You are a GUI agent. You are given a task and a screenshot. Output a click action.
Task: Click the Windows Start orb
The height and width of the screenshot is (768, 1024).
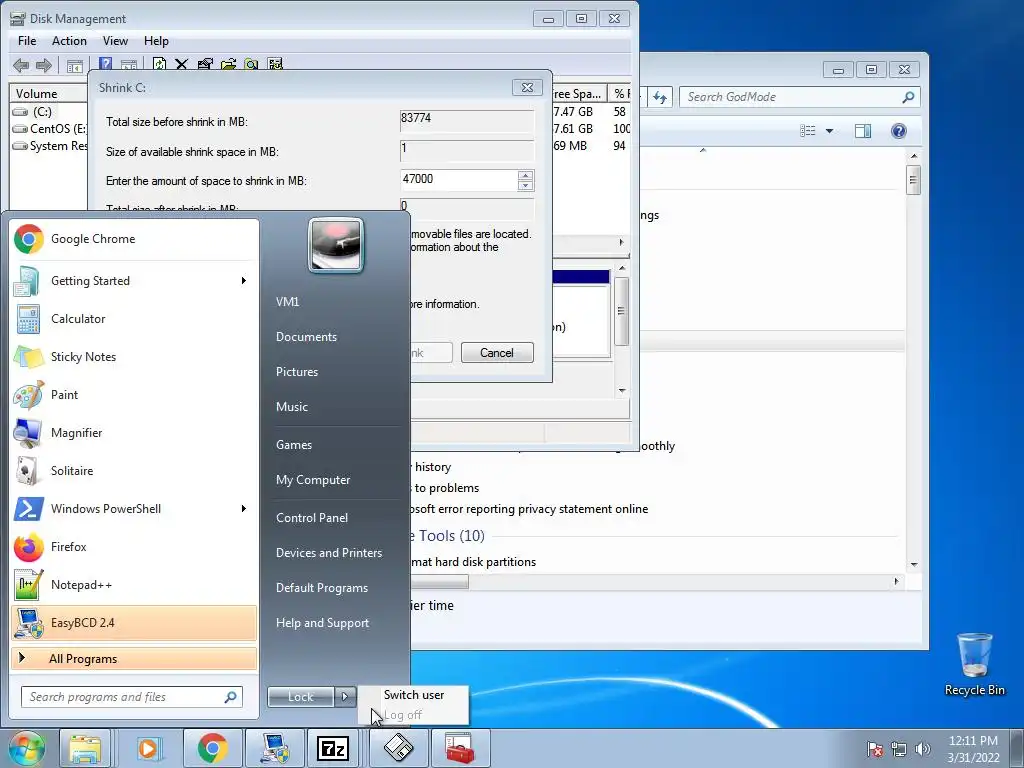point(26,748)
